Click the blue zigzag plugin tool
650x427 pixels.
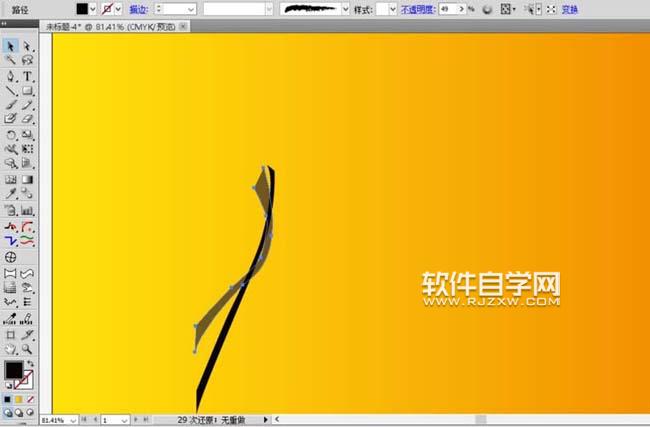(x=10, y=240)
